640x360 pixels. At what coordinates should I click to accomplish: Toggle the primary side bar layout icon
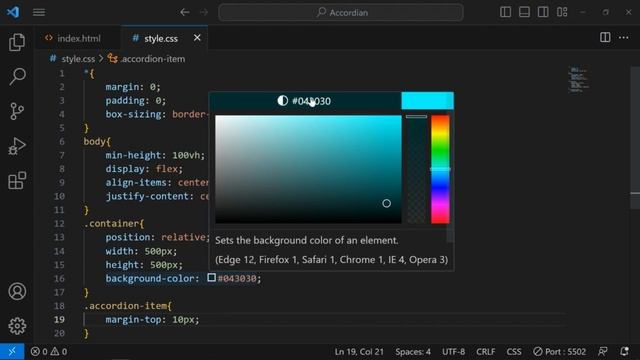pos(505,12)
